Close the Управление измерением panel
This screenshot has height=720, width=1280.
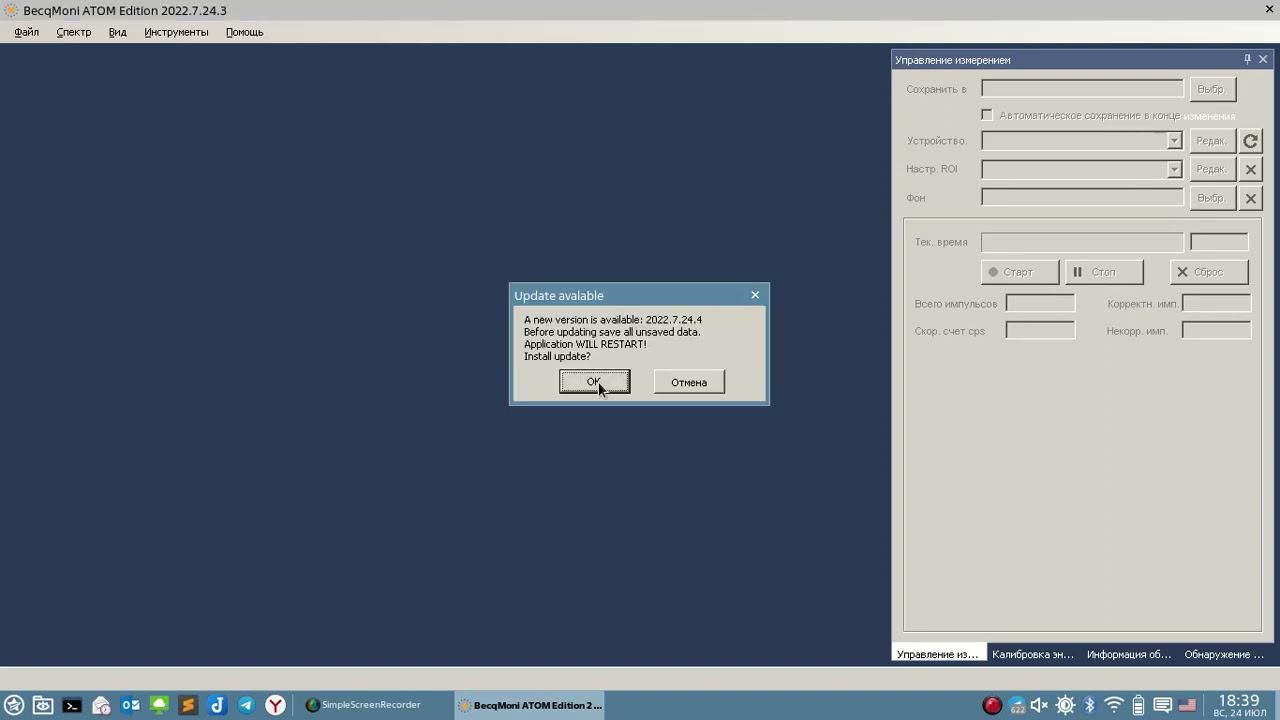[x=1263, y=60]
